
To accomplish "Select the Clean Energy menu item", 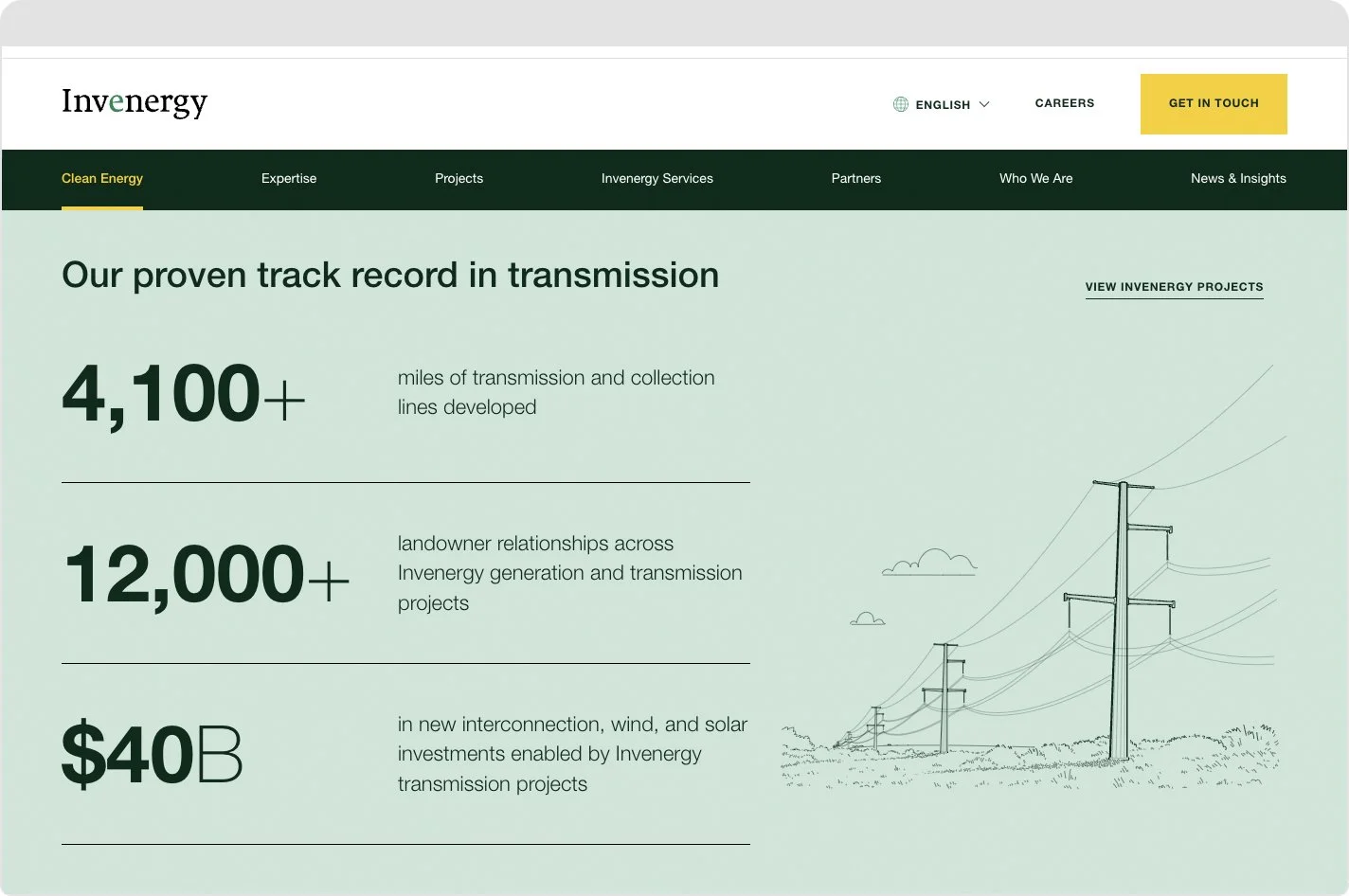I will coord(102,178).
